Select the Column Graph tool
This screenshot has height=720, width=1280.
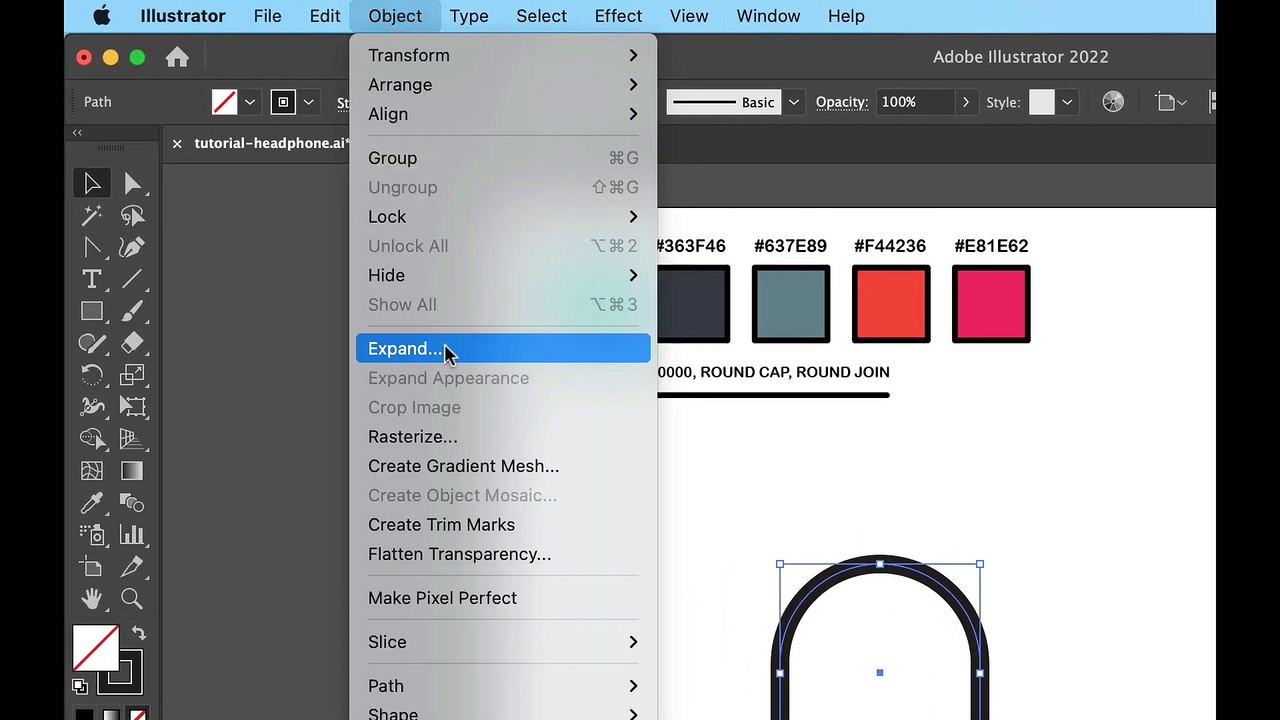point(132,535)
